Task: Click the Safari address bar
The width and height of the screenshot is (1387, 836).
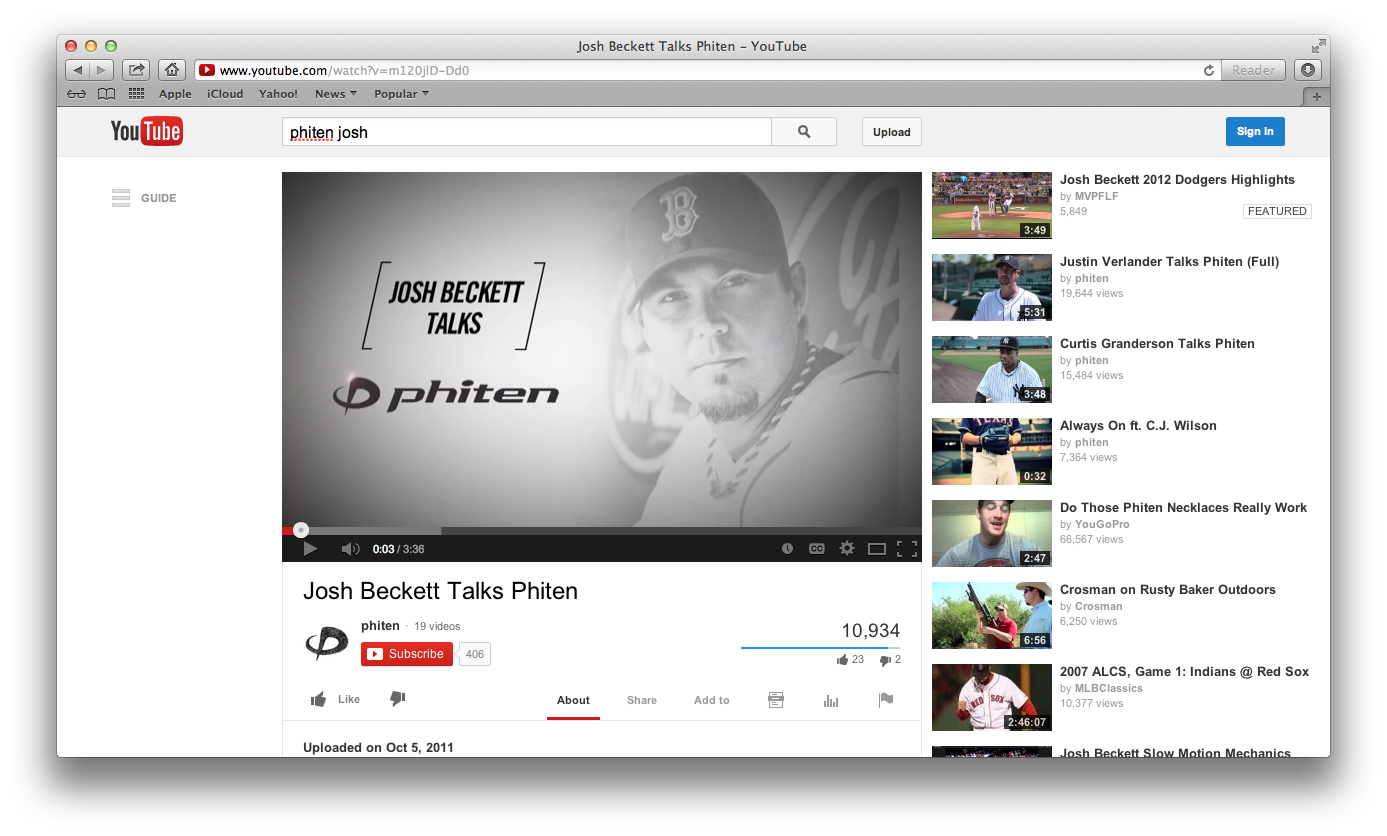Action: 709,70
